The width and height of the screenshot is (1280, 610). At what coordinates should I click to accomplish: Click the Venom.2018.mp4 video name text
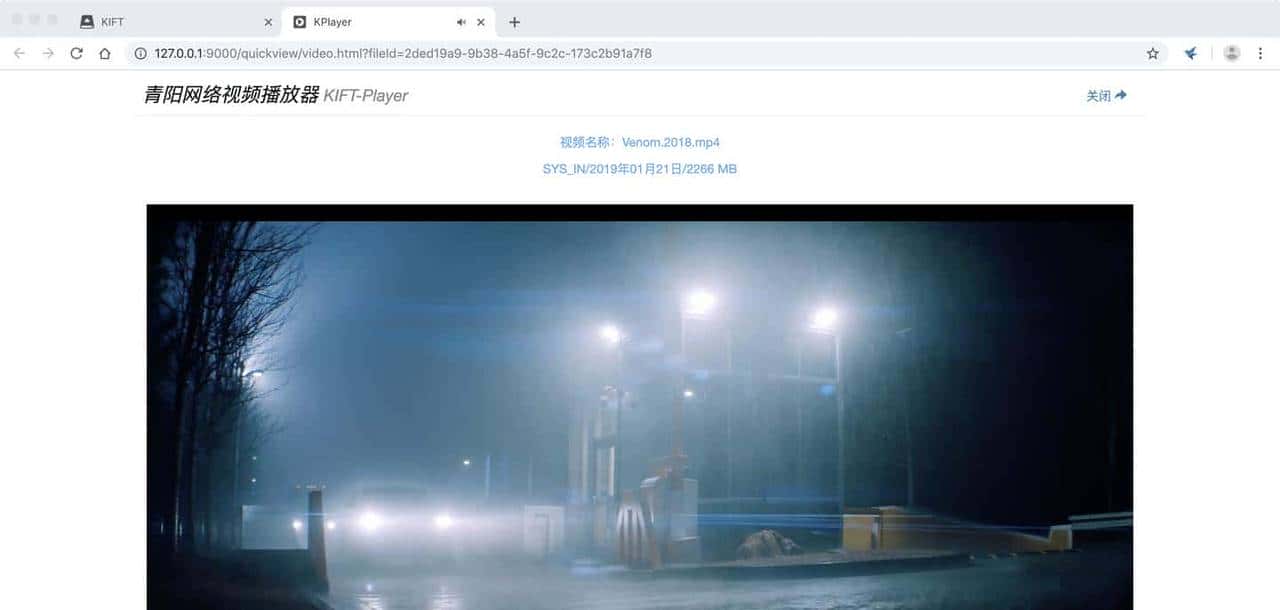(x=670, y=142)
